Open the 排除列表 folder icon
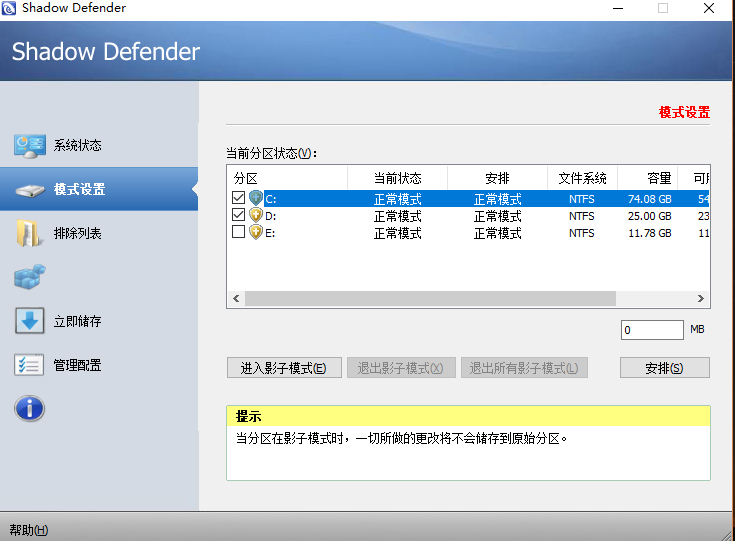 pyautogui.click(x=29, y=234)
